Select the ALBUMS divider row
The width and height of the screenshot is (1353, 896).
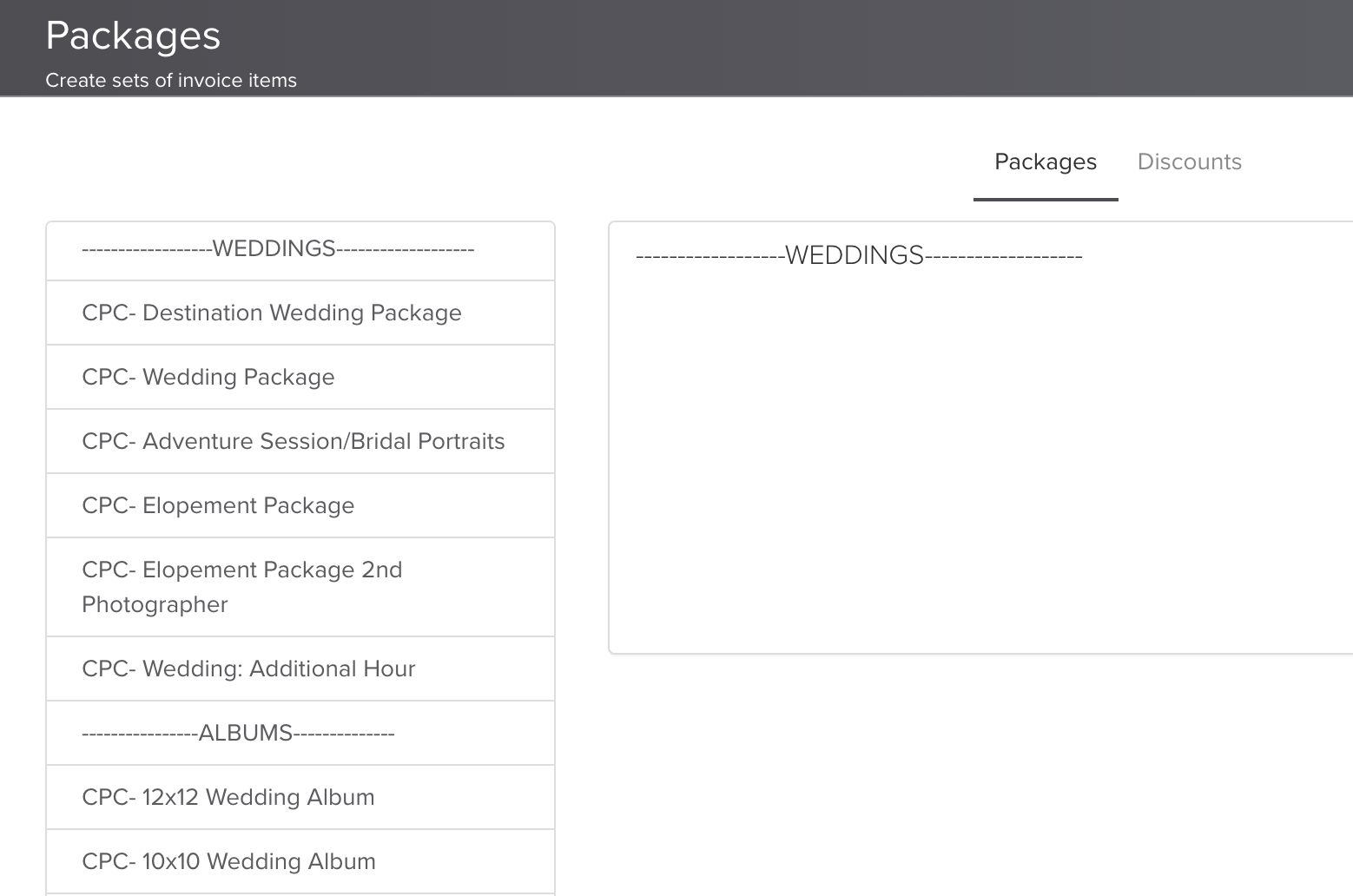(238, 734)
